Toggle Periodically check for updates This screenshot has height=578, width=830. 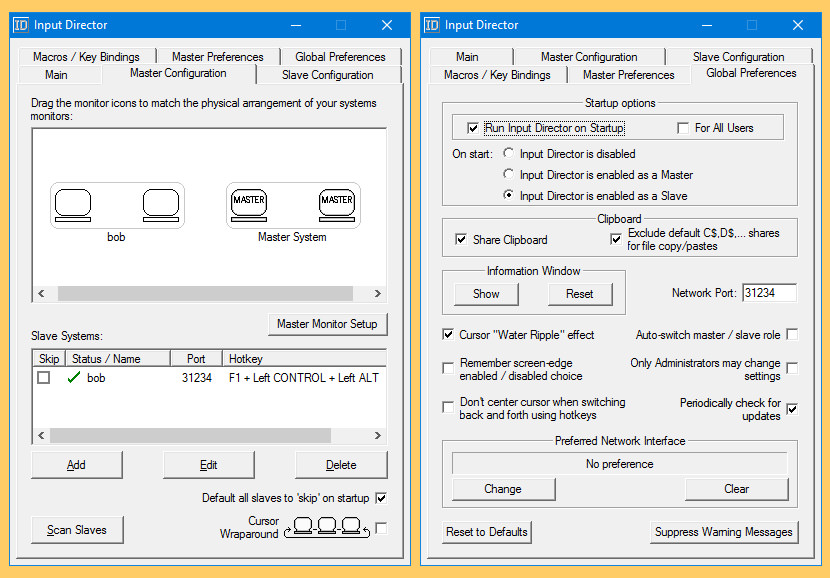[x=792, y=408]
